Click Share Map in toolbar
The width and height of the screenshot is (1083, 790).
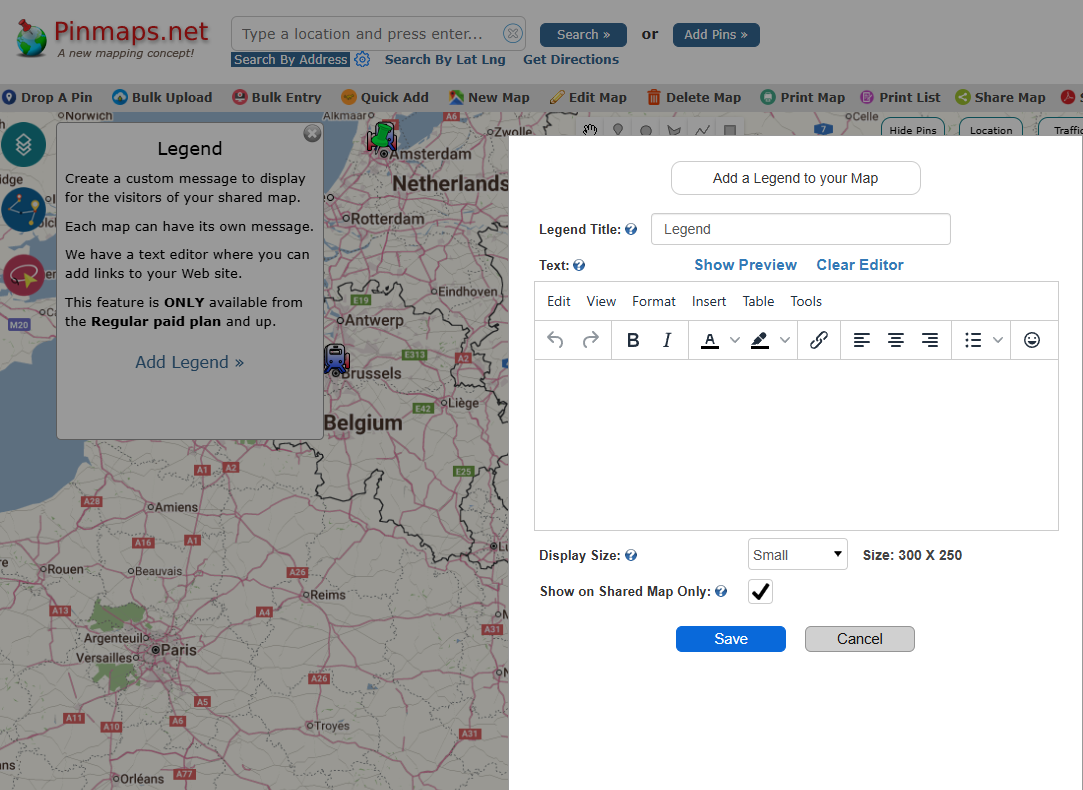pos(1000,97)
